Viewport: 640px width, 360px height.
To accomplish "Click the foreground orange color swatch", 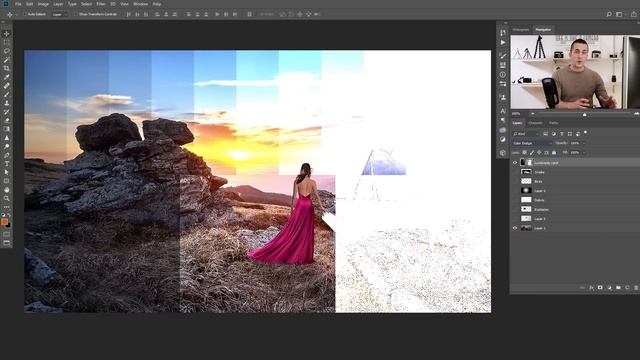I will point(4,222).
